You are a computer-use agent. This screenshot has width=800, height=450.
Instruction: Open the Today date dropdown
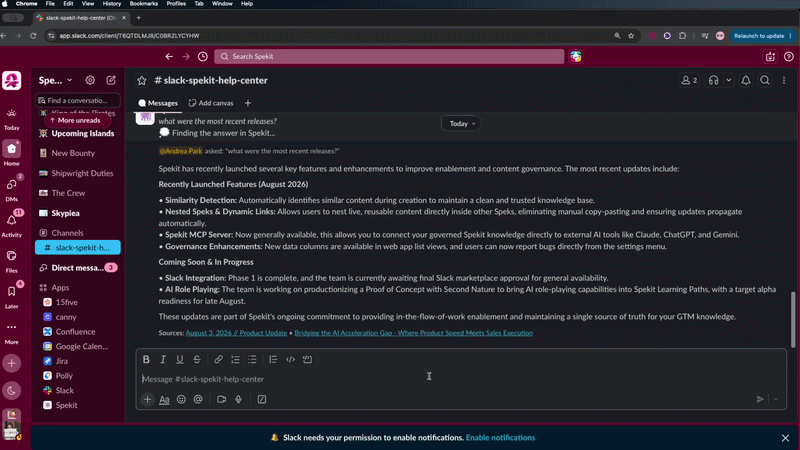point(461,123)
